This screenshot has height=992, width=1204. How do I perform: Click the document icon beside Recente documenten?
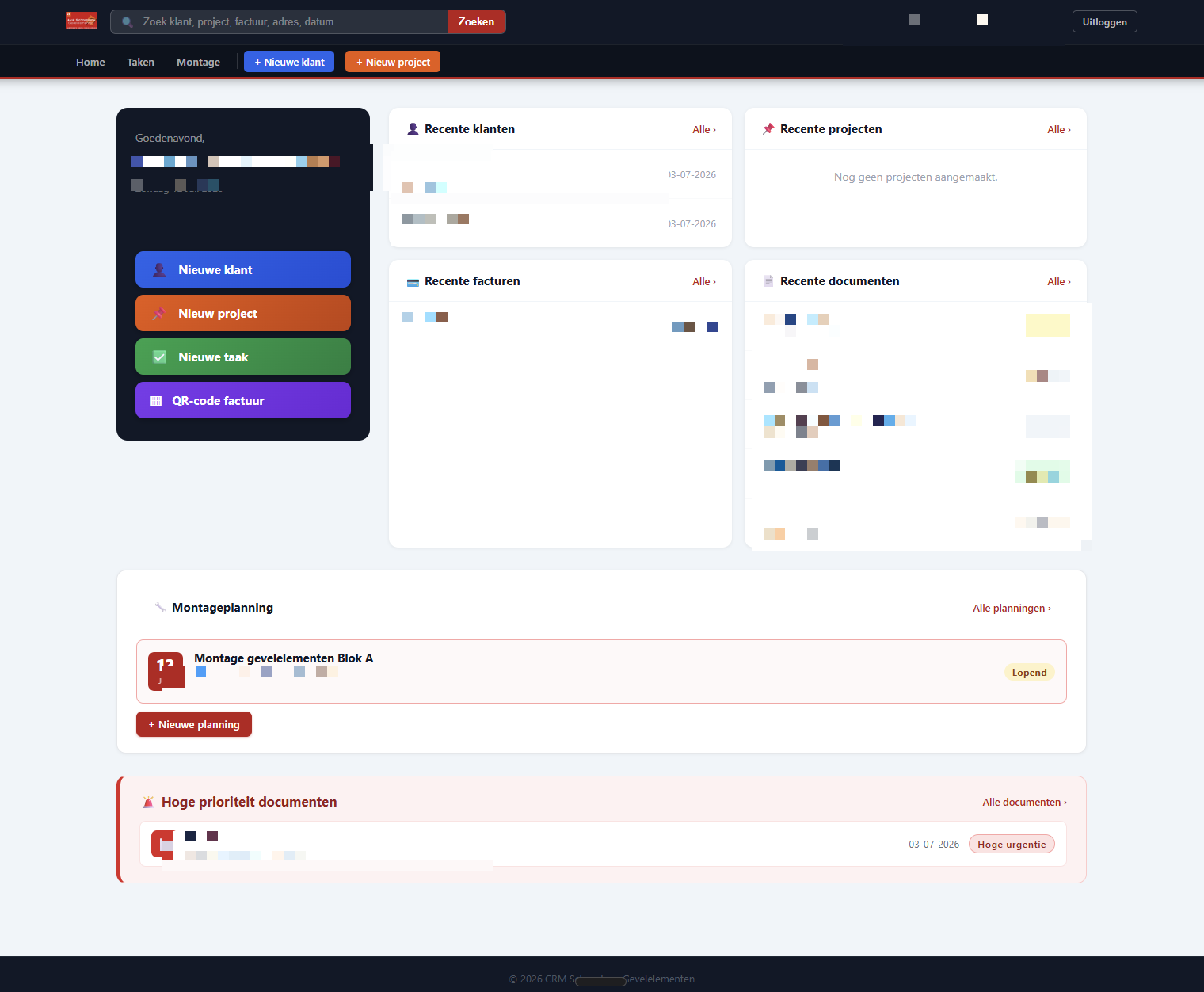pyautogui.click(x=768, y=281)
